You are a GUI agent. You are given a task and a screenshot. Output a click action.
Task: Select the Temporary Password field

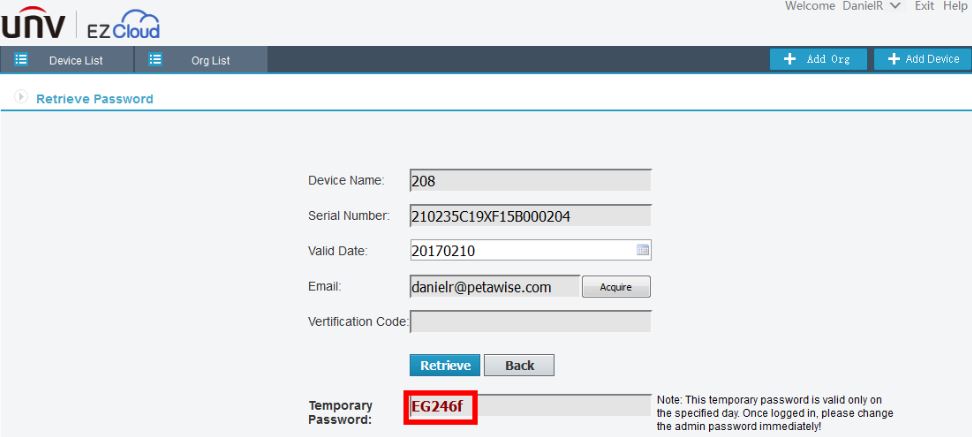tap(530, 407)
